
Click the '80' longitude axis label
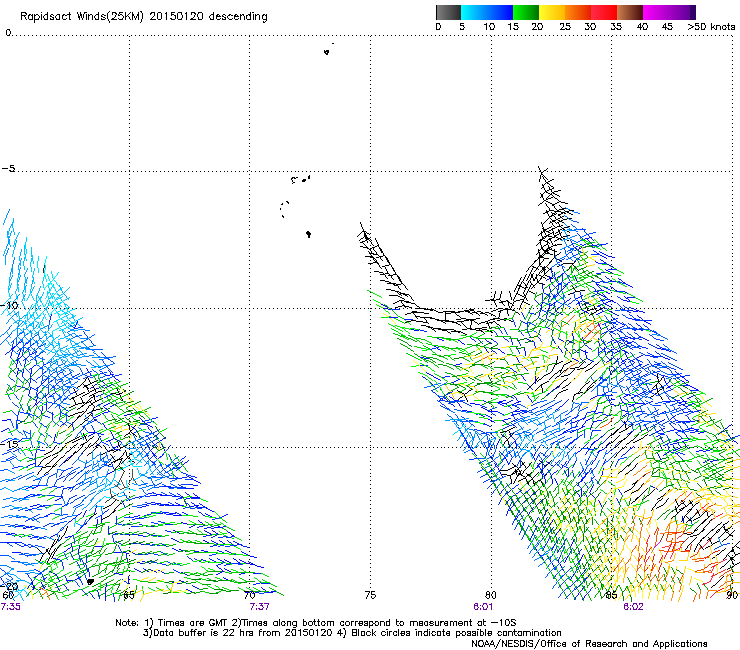pyautogui.click(x=490, y=595)
